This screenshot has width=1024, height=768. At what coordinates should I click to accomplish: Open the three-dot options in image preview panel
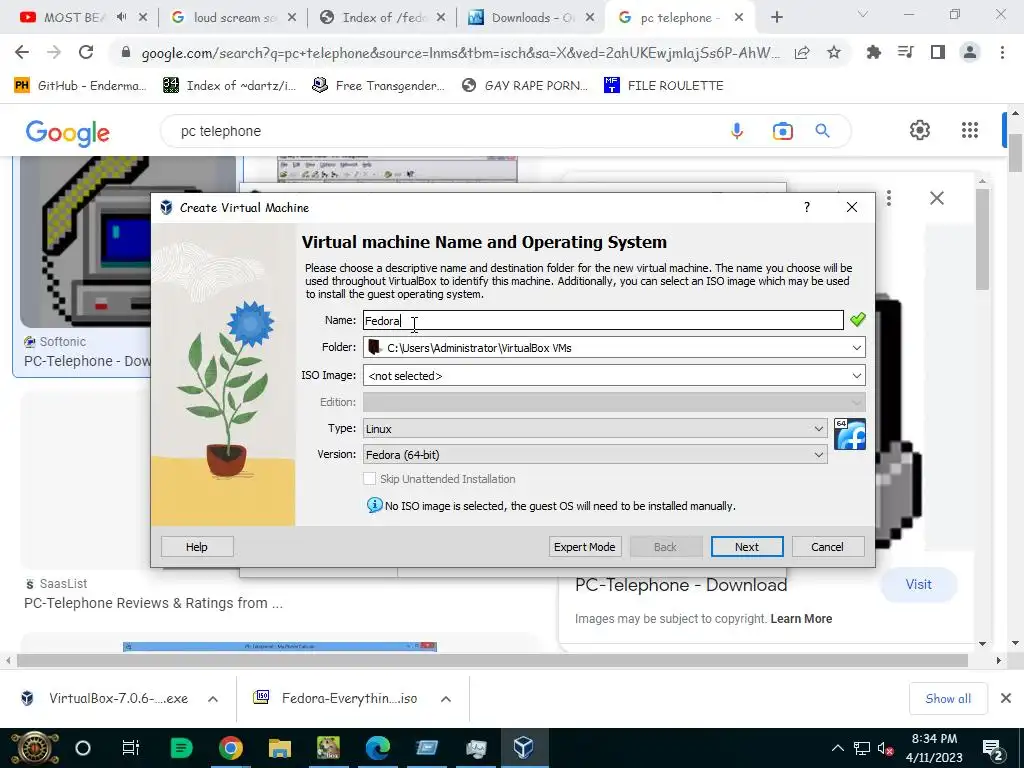(x=889, y=198)
